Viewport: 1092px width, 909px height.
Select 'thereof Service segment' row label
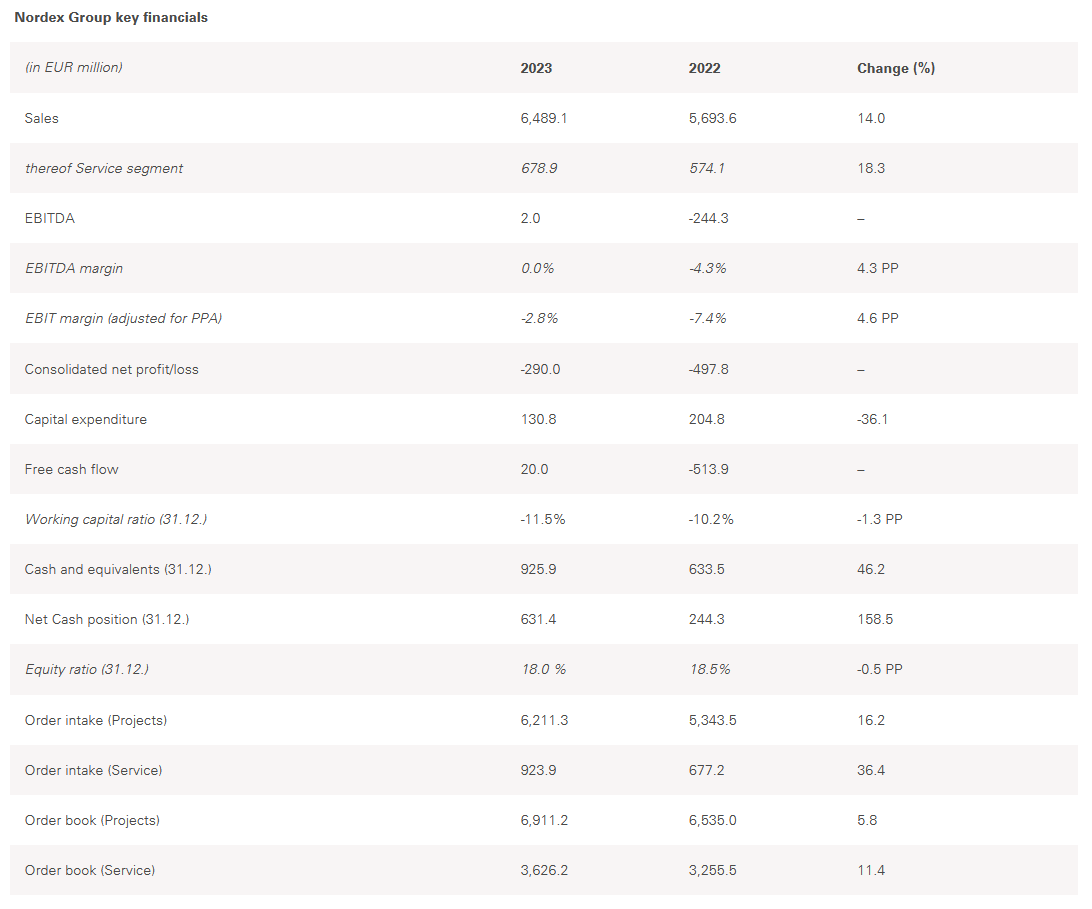click(x=104, y=168)
